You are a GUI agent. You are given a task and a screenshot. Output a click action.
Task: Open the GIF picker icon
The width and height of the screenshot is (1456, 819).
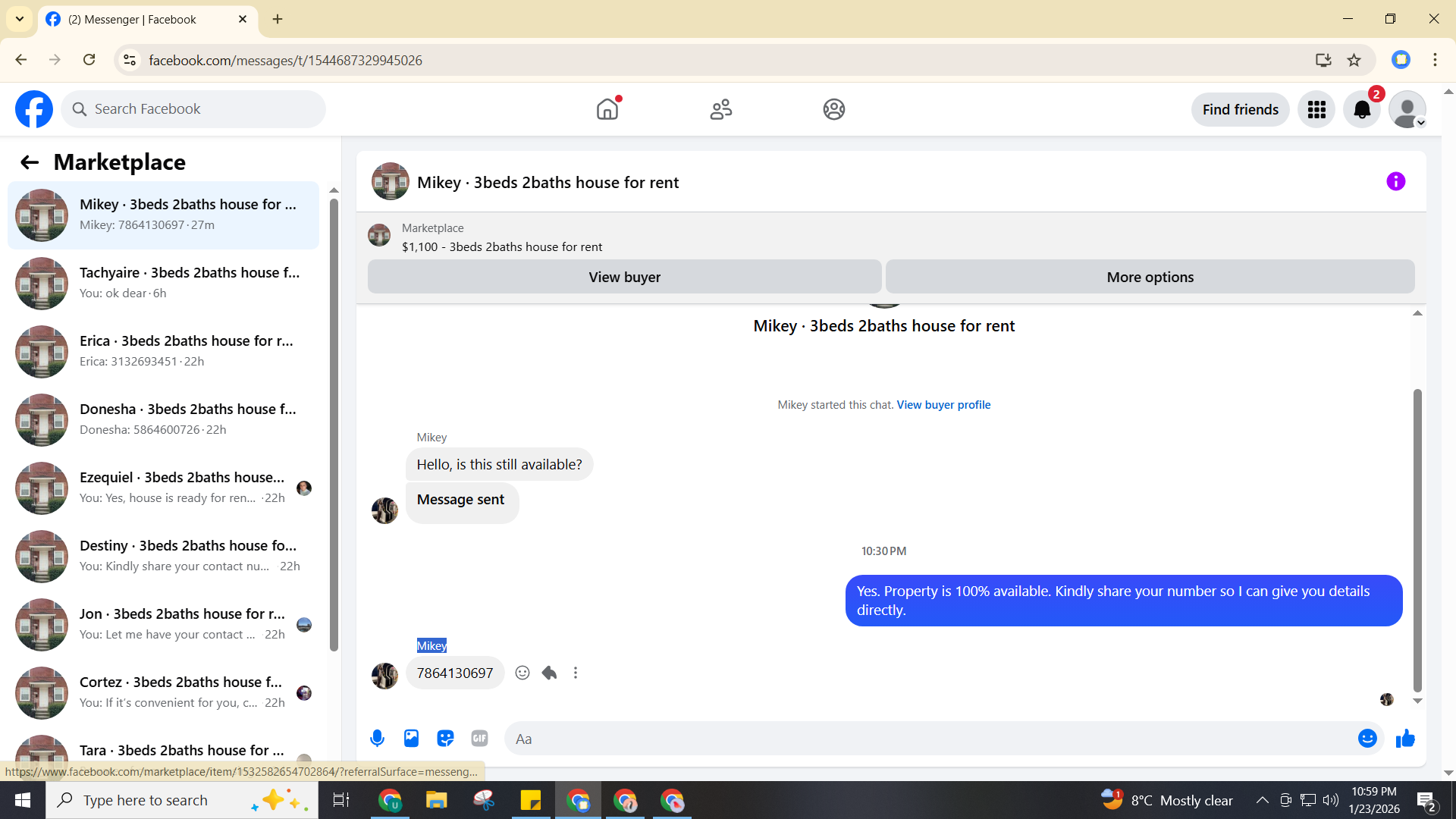pyautogui.click(x=479, y=739)
